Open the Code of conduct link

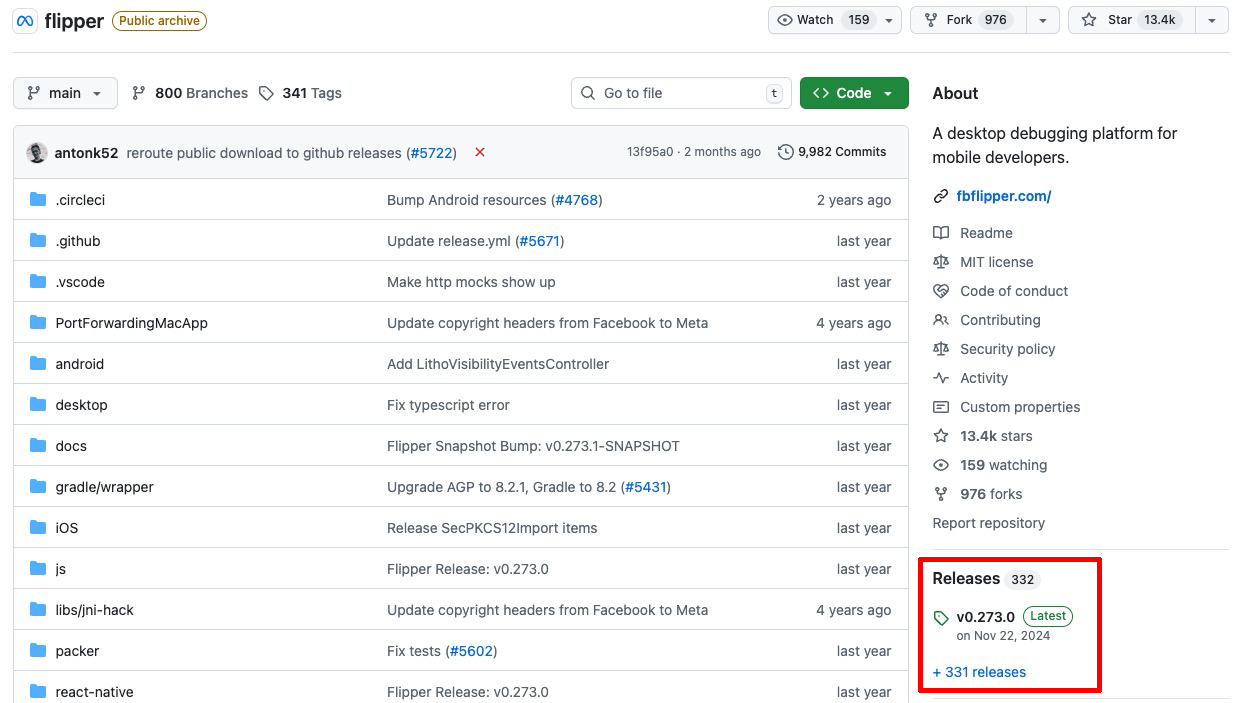[x=1014, y=291]
